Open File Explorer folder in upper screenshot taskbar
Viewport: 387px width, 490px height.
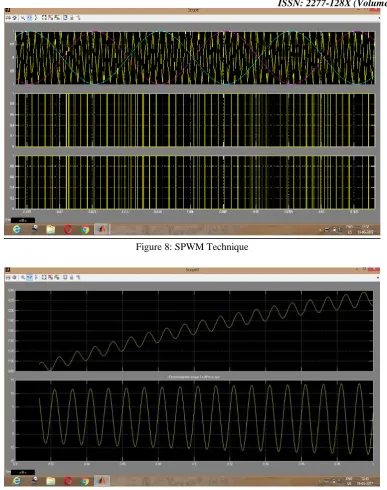pyautogui.click(x=51, y=229)
